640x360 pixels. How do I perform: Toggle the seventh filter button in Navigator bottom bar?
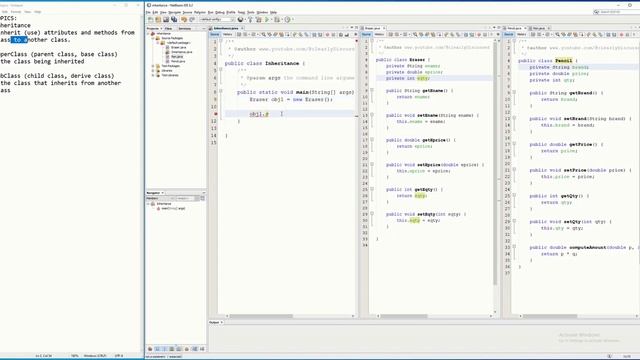(x=195, y=349)
